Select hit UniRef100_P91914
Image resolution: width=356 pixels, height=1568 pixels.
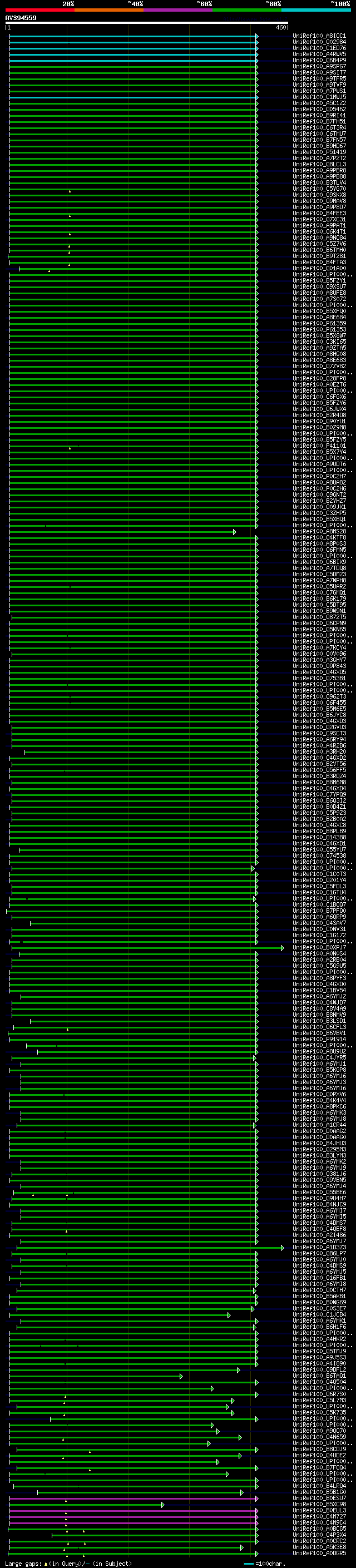pos(319,1039)
